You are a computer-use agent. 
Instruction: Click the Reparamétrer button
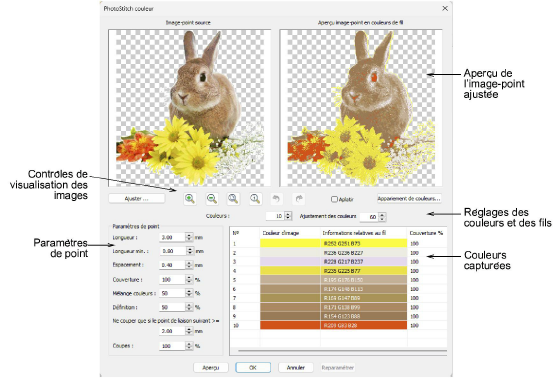pyautogui.click(x=337, y=368)
